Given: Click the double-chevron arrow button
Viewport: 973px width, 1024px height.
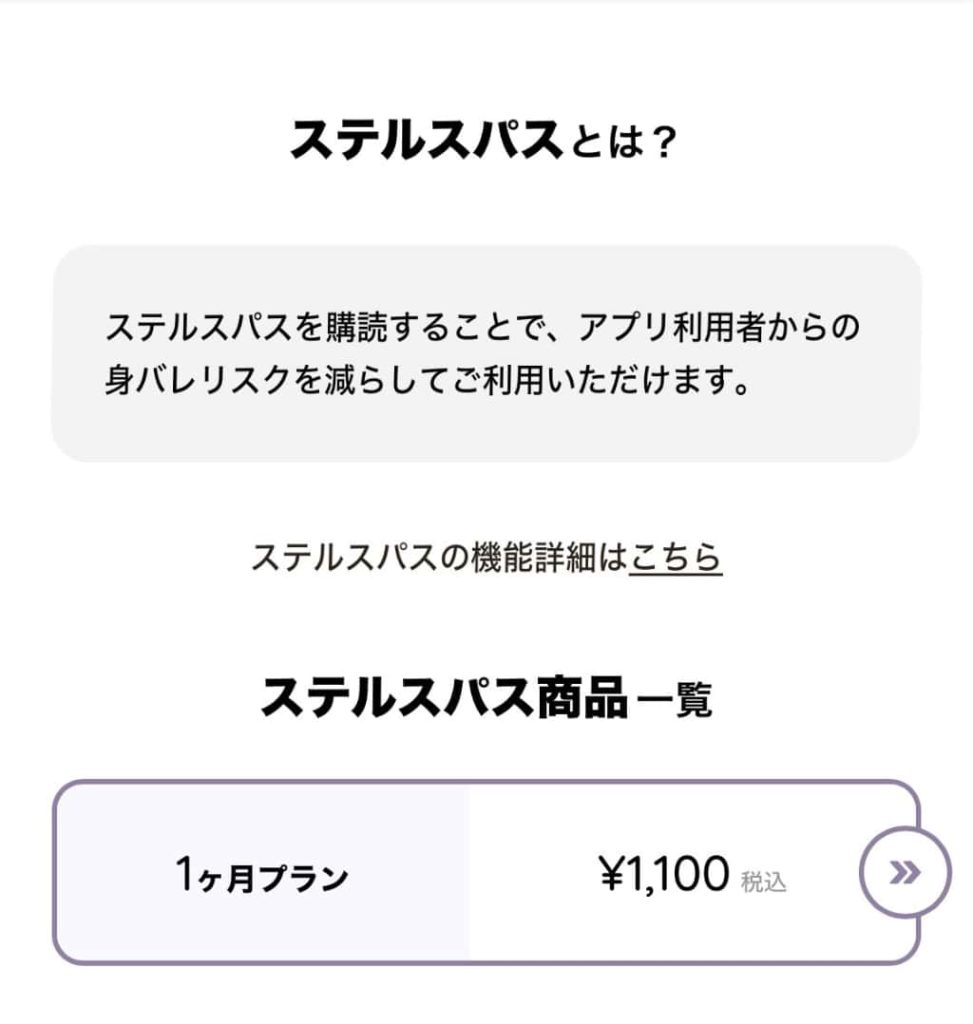Looking at the screenshot, I should pyautogui.click(x=905, y=872).
